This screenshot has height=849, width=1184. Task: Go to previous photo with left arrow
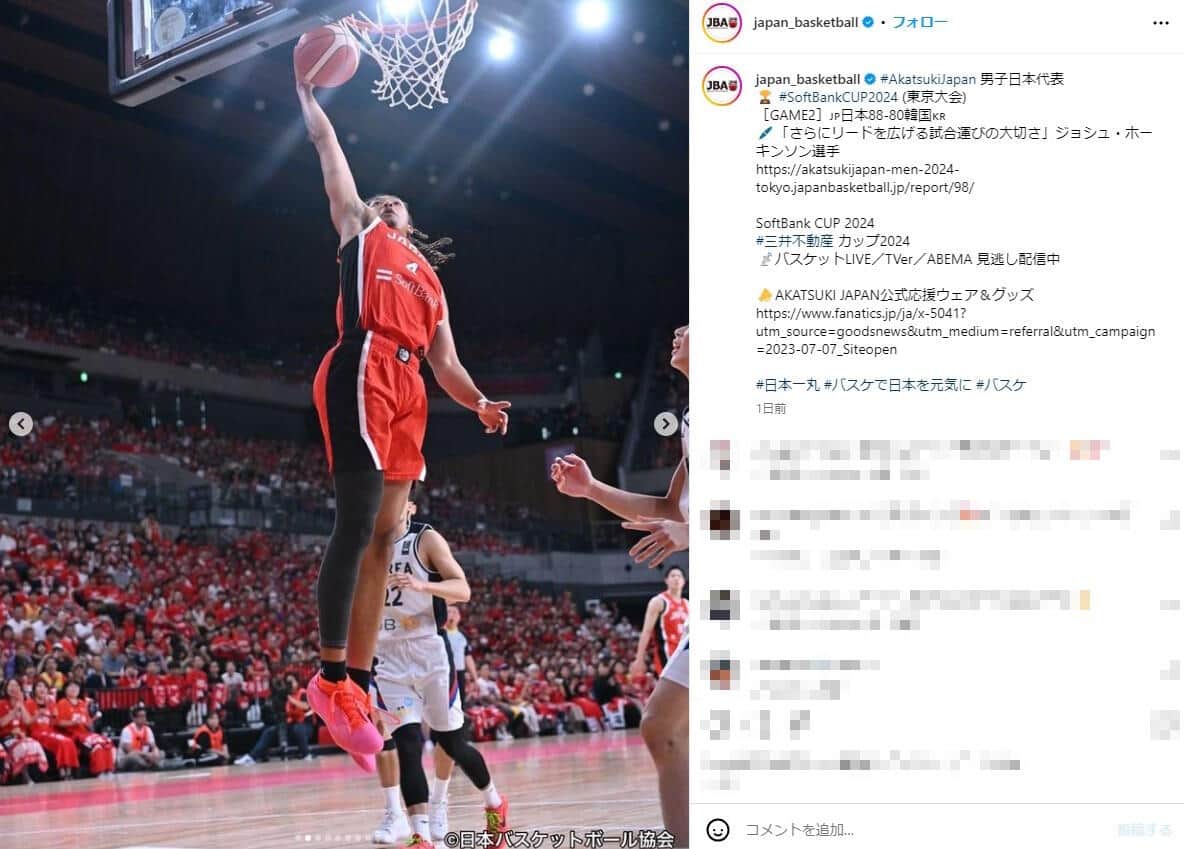[x=21, y=424]
